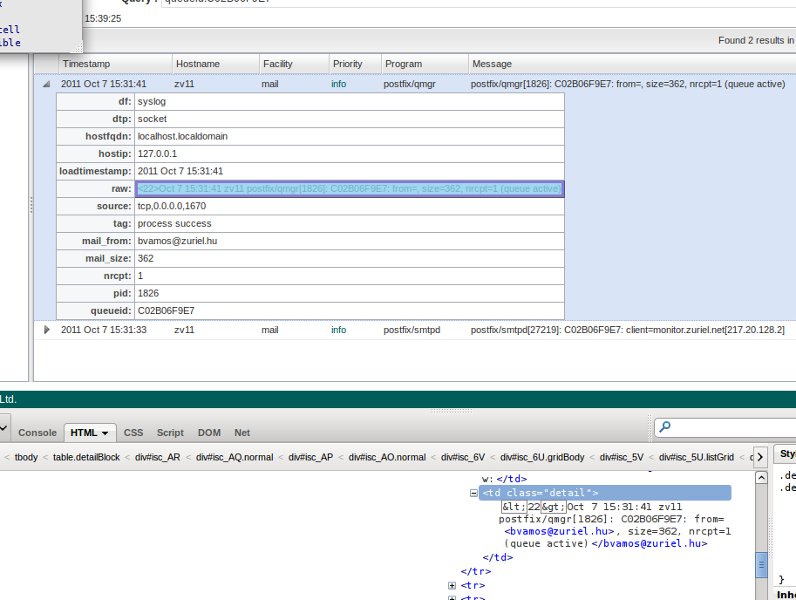Open the HTML tab dropdown arrow
Screen dimensions: 796x600
click(x=105, y=433)
